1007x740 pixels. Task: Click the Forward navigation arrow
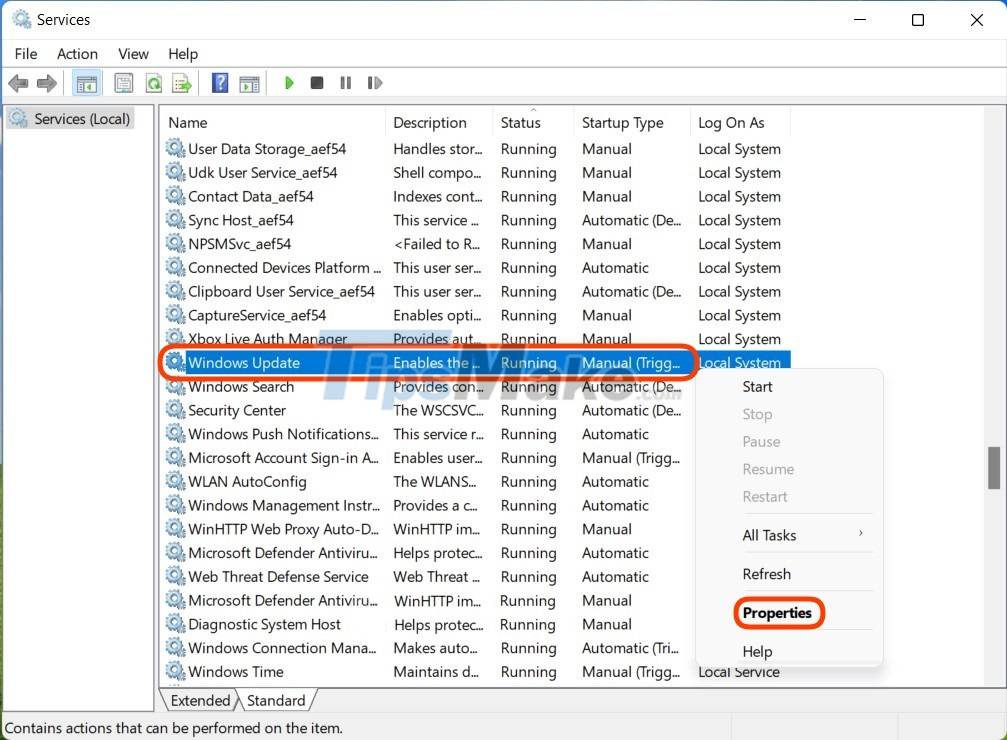(x=46, y=83)
